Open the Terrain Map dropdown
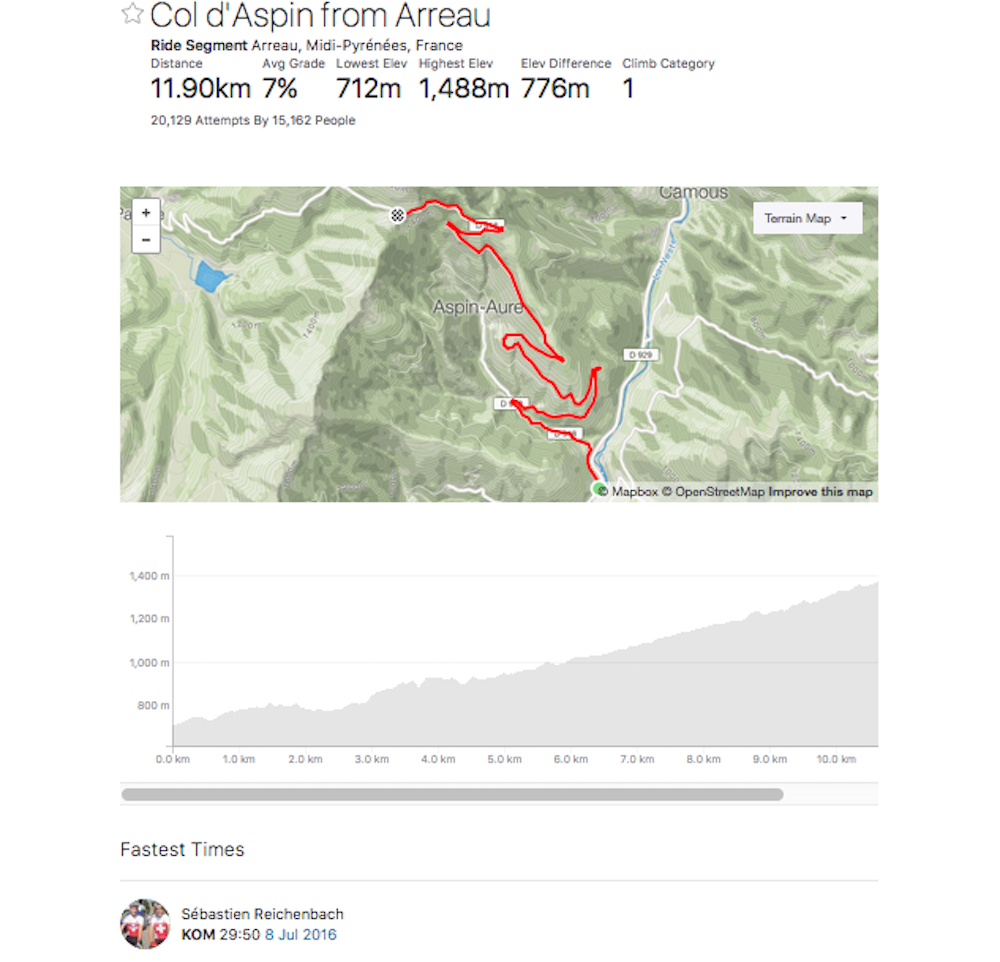The height and width of the screenshot is (962, 1000). point(806,218)
